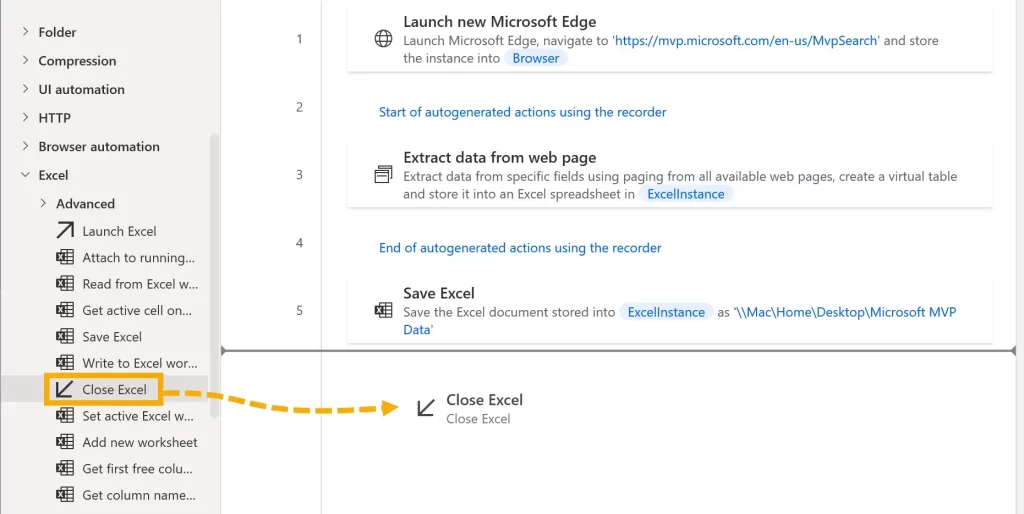Click the Add new worksheet icon
Viewport: 1024px width, 514px height.
pos(65,442)
